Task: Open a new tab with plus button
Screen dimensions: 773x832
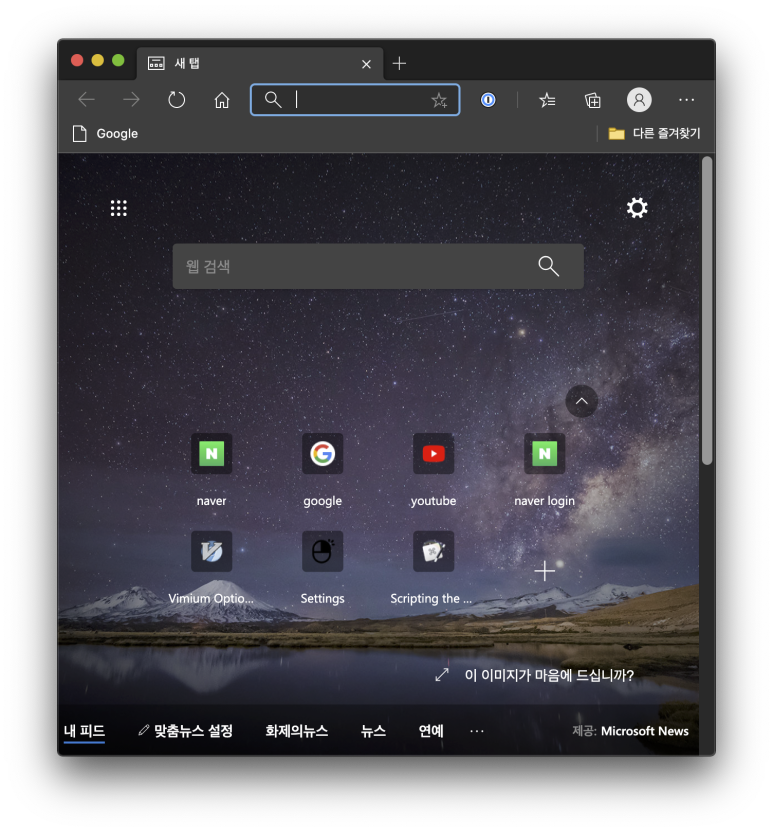Action: click(399, 64)
